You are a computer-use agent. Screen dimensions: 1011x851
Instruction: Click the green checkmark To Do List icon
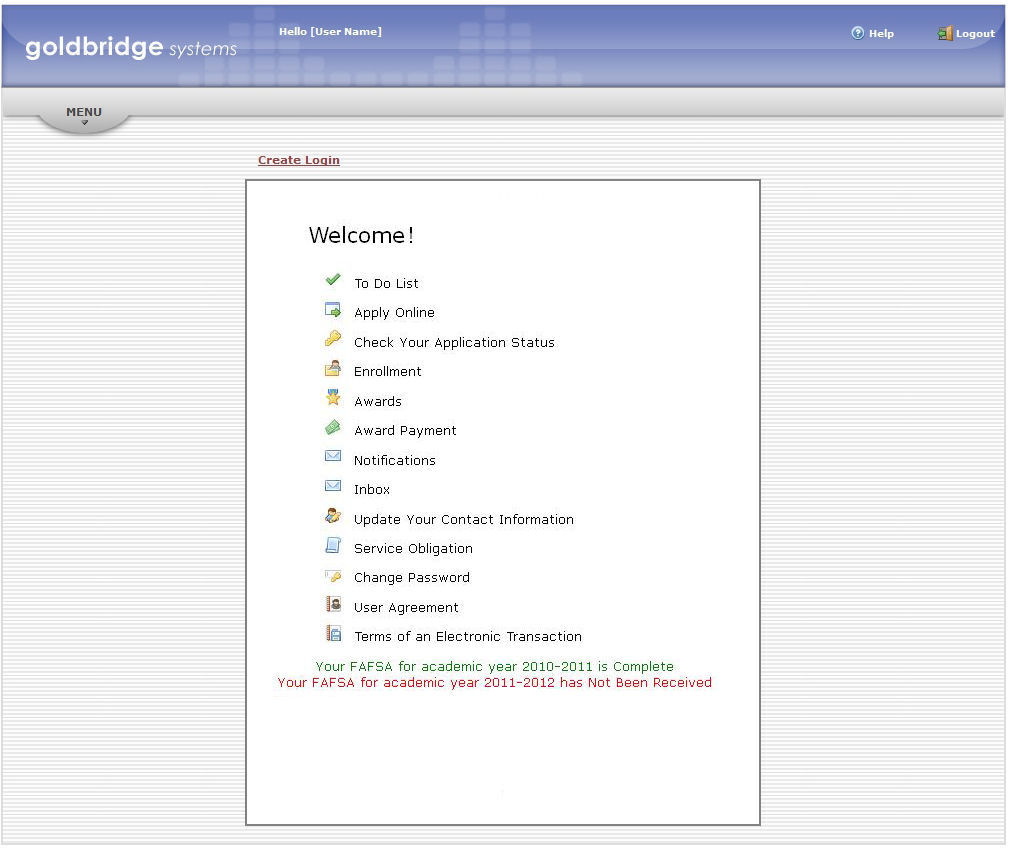[333, 280]
